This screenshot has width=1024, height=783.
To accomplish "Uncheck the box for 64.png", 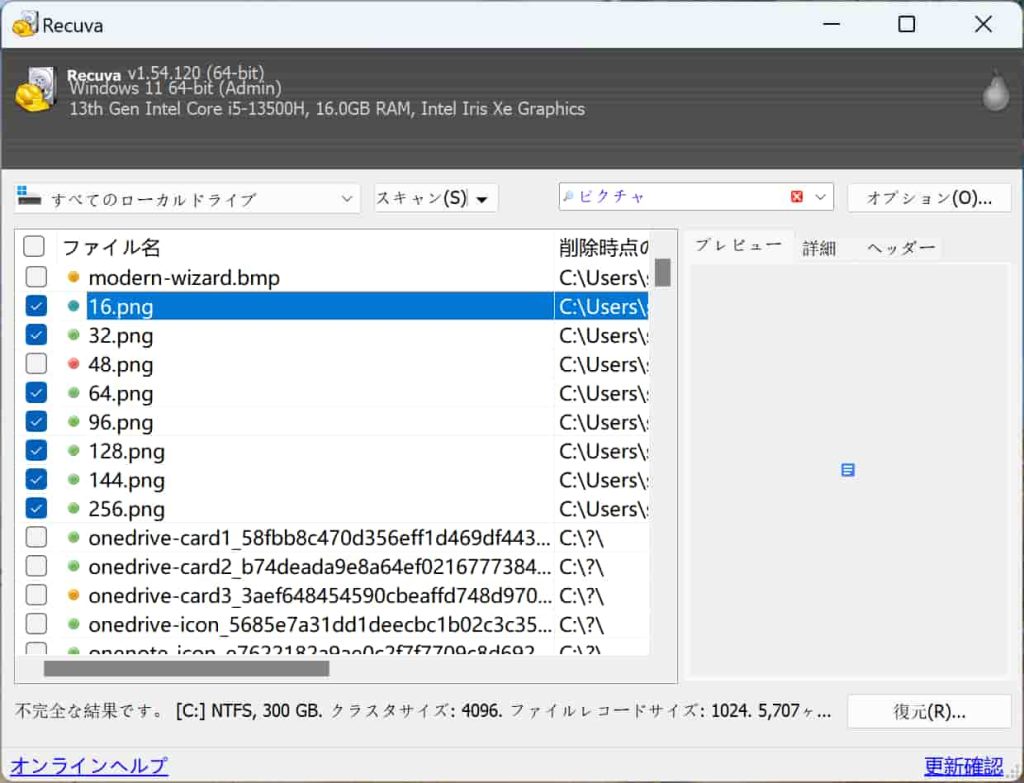I will pos(36,392).
